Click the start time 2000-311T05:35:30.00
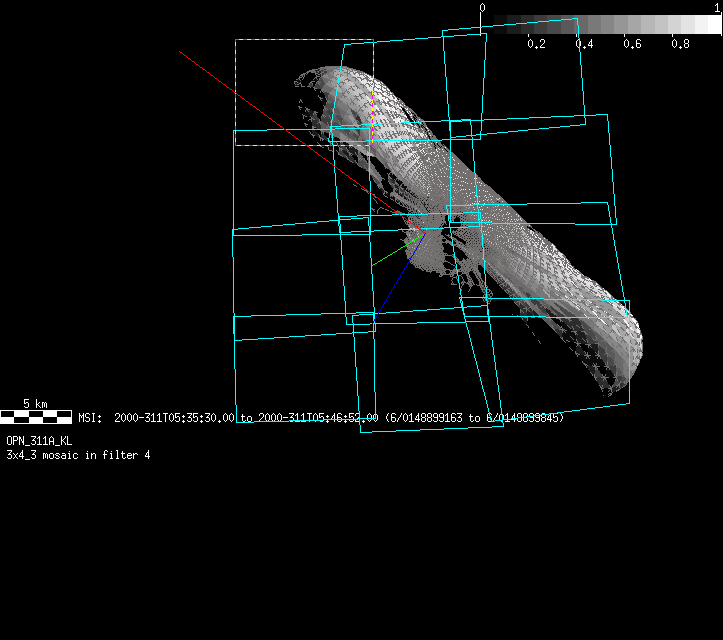This screenshot has height=640, width=723. 175,418
